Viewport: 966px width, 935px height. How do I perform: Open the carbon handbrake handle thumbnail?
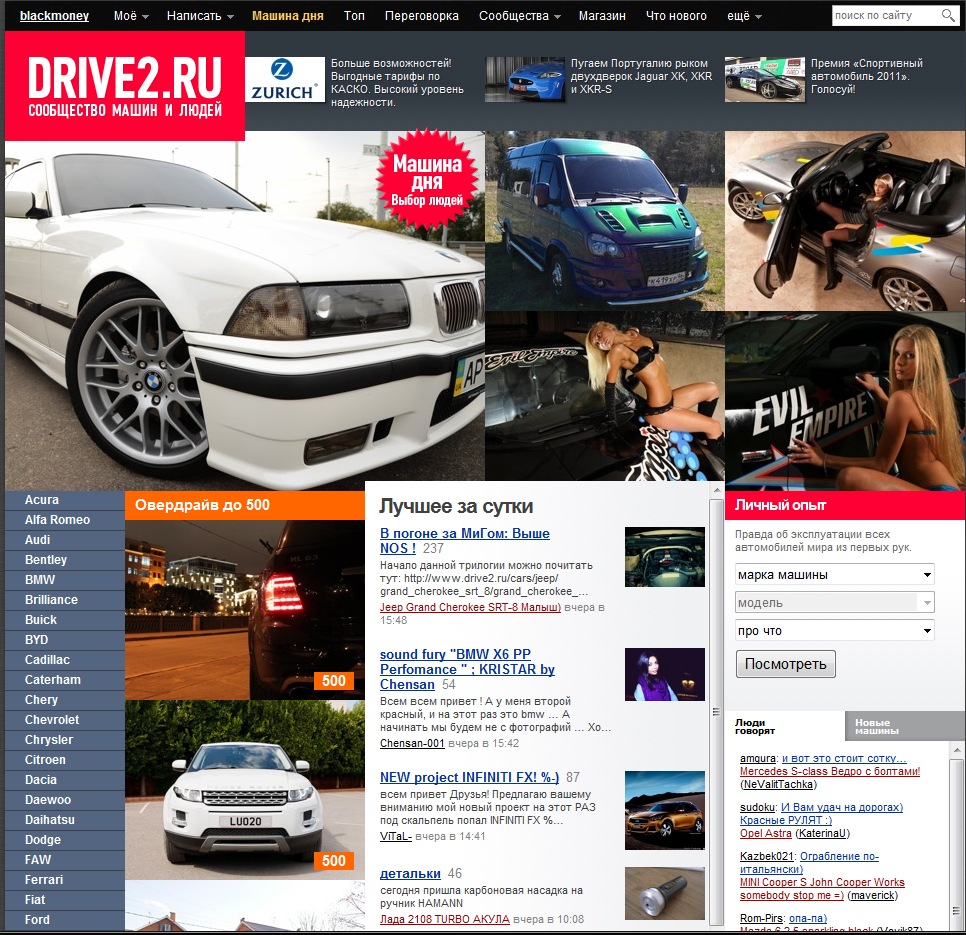664,894
